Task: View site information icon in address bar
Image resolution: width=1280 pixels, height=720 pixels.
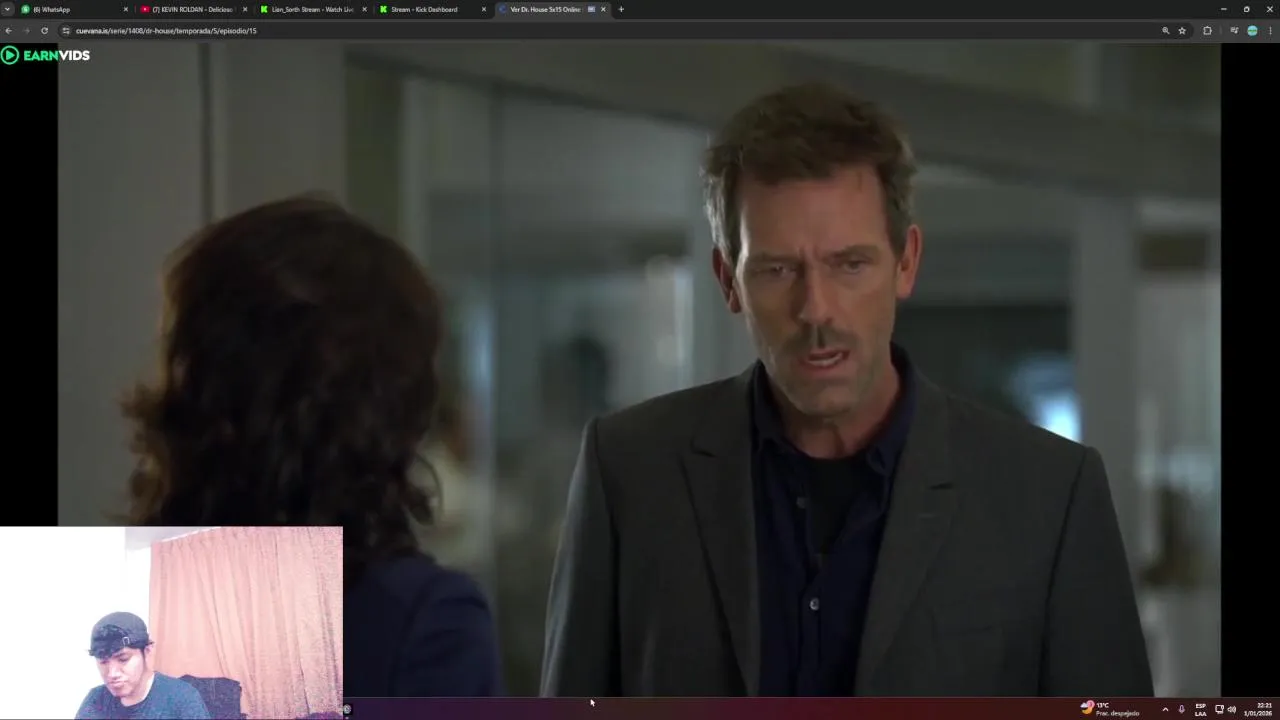Action: click(66, 31)
